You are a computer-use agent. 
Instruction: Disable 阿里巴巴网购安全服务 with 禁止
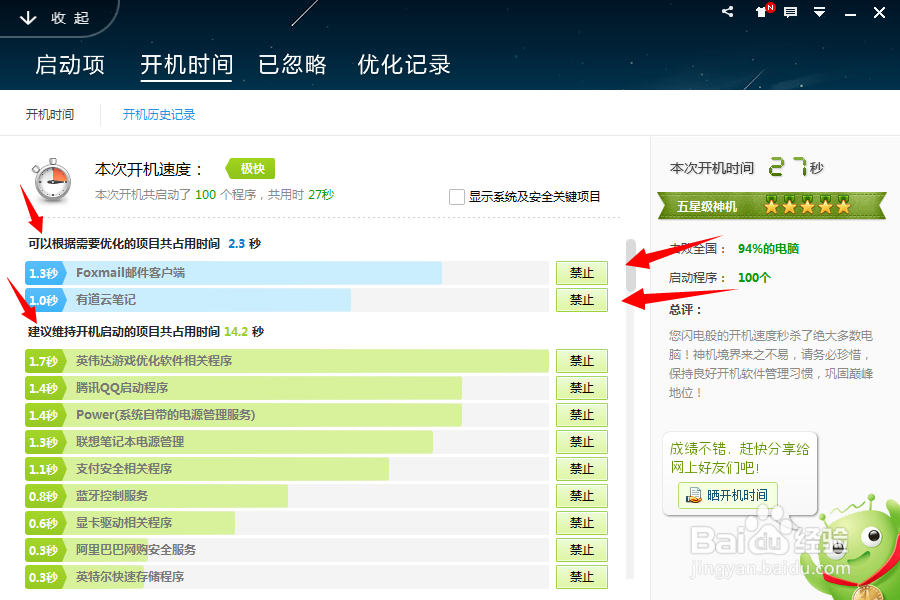[581, 549]
